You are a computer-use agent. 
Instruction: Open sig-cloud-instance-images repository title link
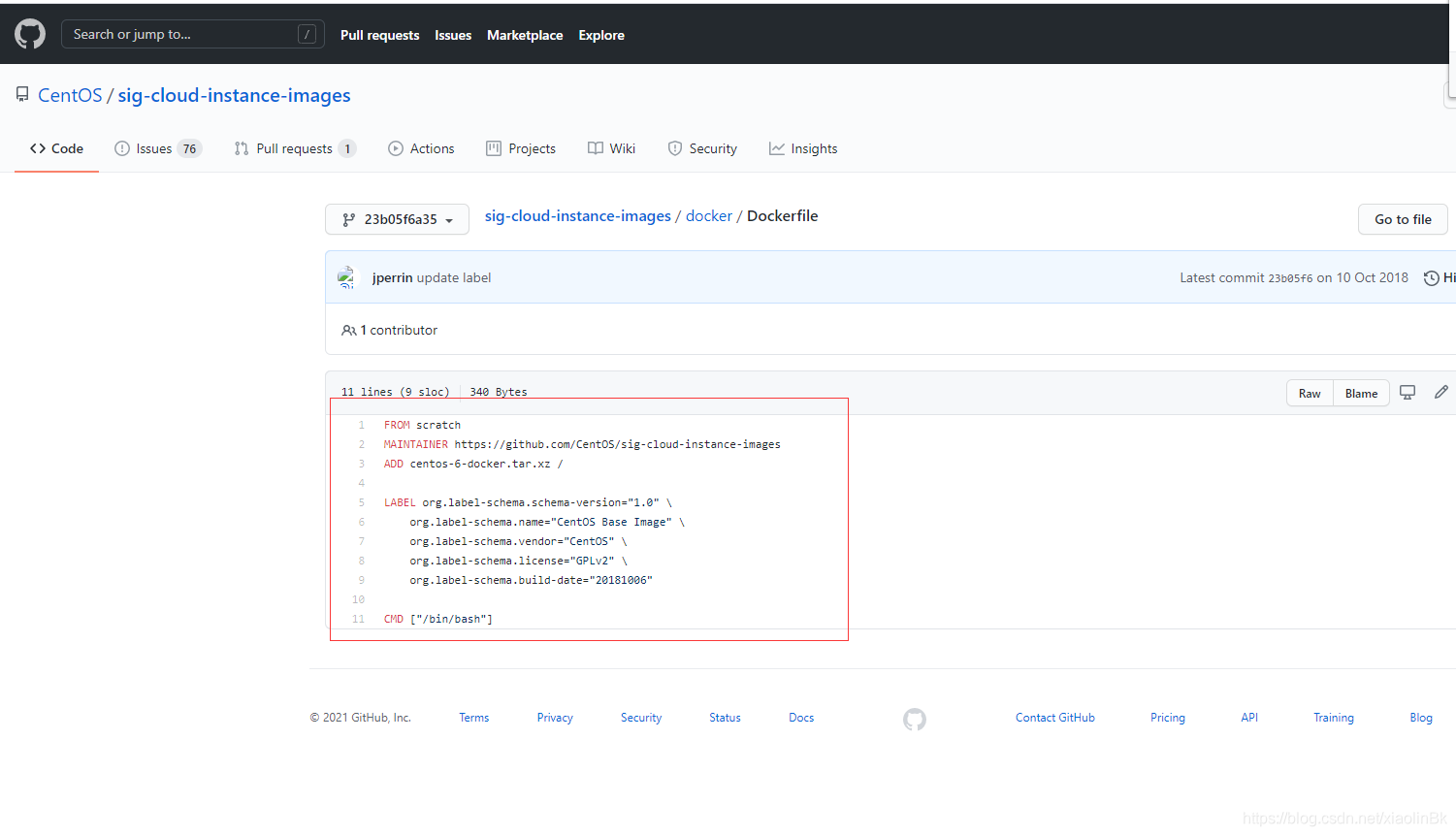point(234,95)
